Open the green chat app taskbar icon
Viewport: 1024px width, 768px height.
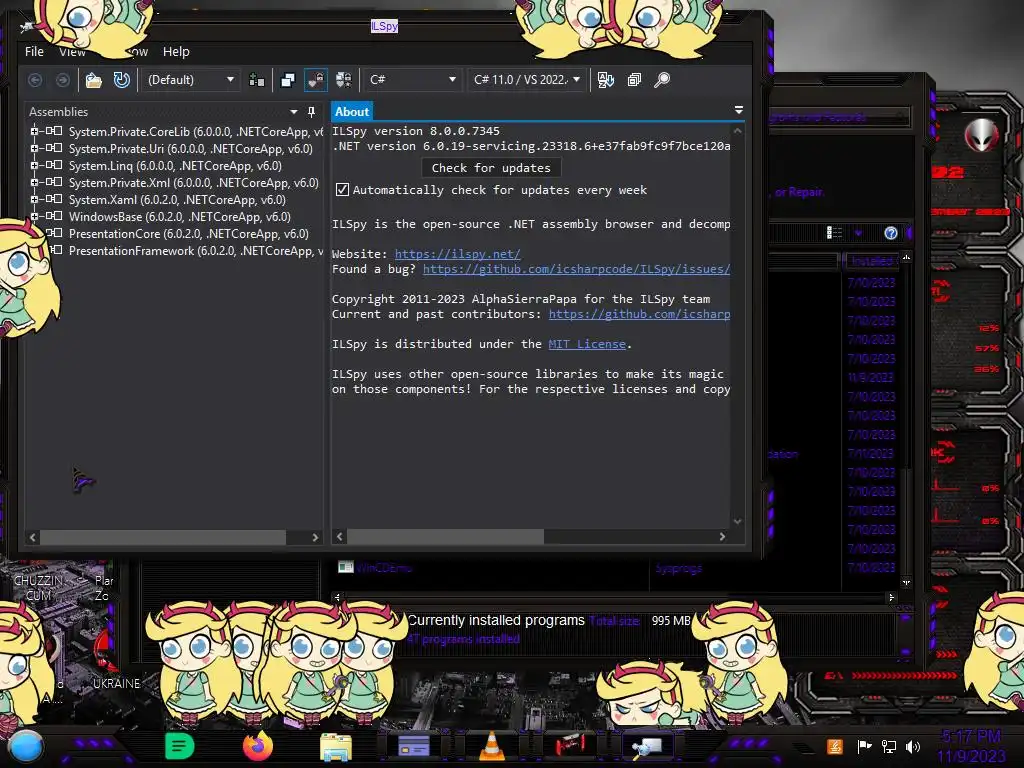click(179, 746)
